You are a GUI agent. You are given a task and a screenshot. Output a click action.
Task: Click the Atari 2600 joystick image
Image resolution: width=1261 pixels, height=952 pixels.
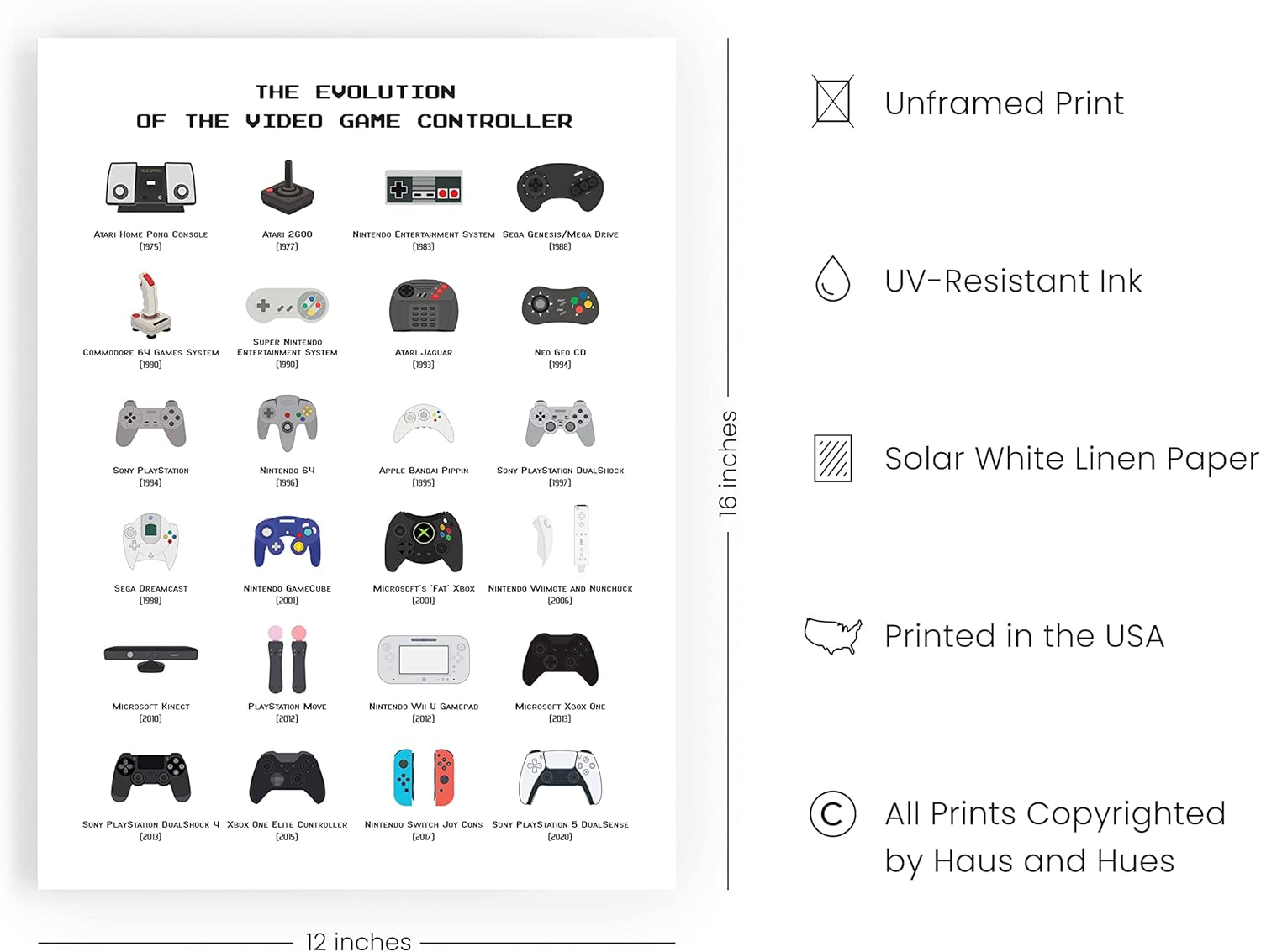coord(287,187)
